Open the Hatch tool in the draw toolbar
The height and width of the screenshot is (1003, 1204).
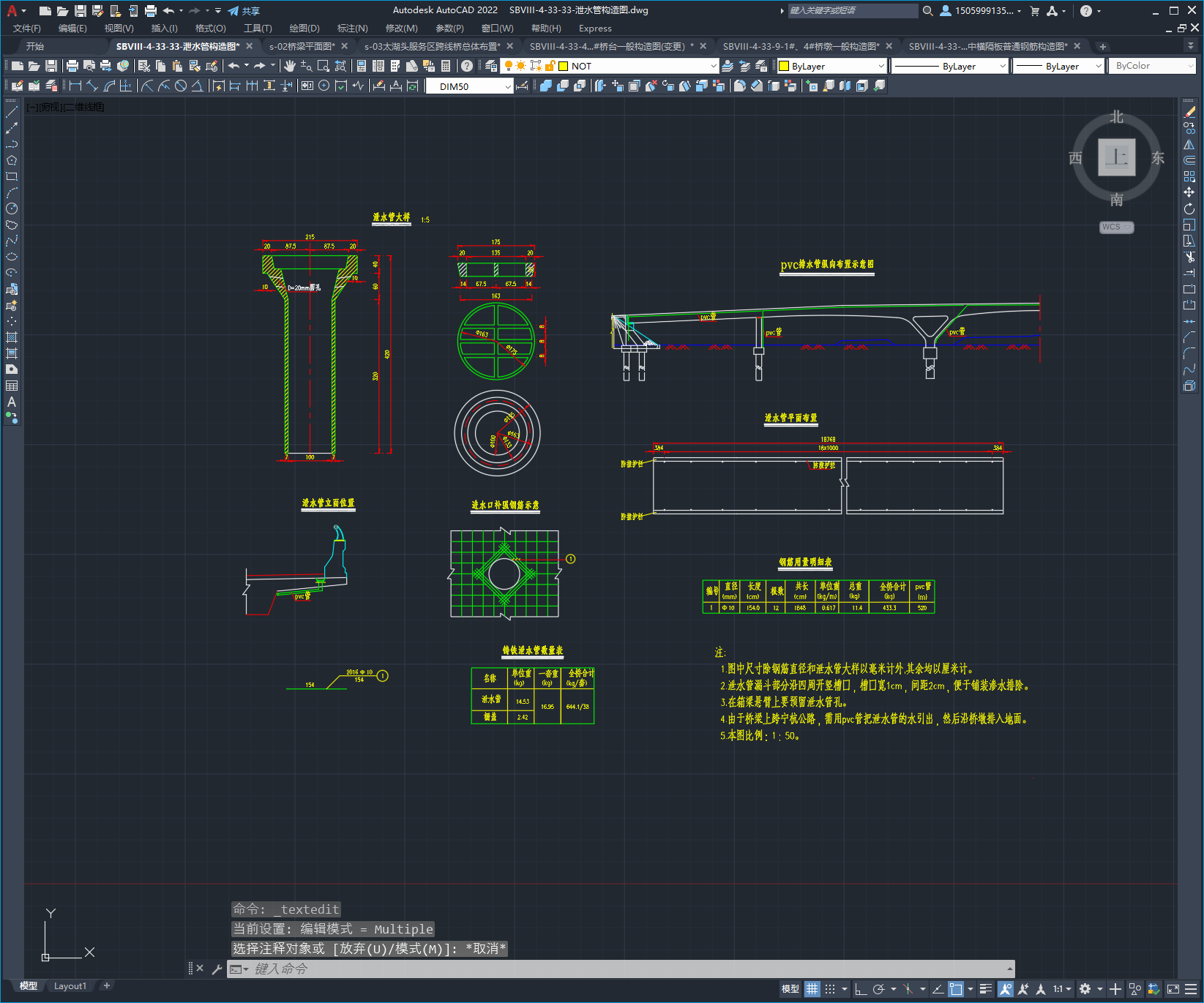(12, 338)
